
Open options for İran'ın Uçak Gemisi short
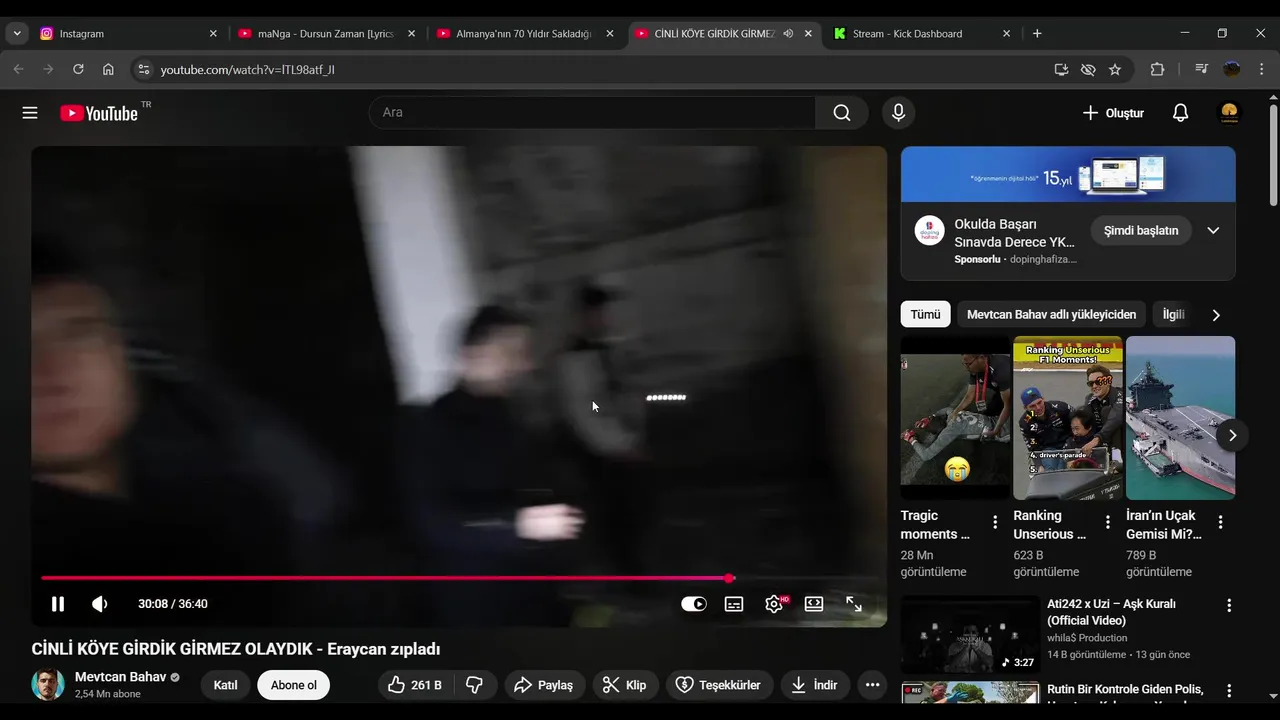(1220, 522)
